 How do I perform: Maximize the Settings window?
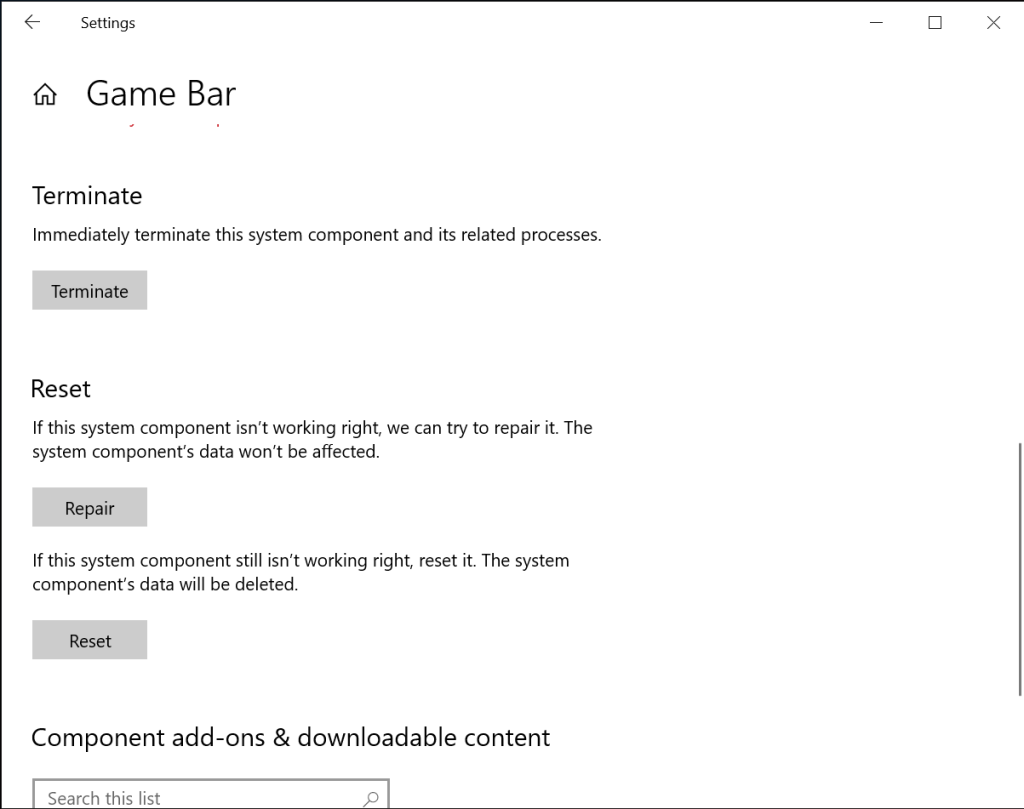coord(935,23)
